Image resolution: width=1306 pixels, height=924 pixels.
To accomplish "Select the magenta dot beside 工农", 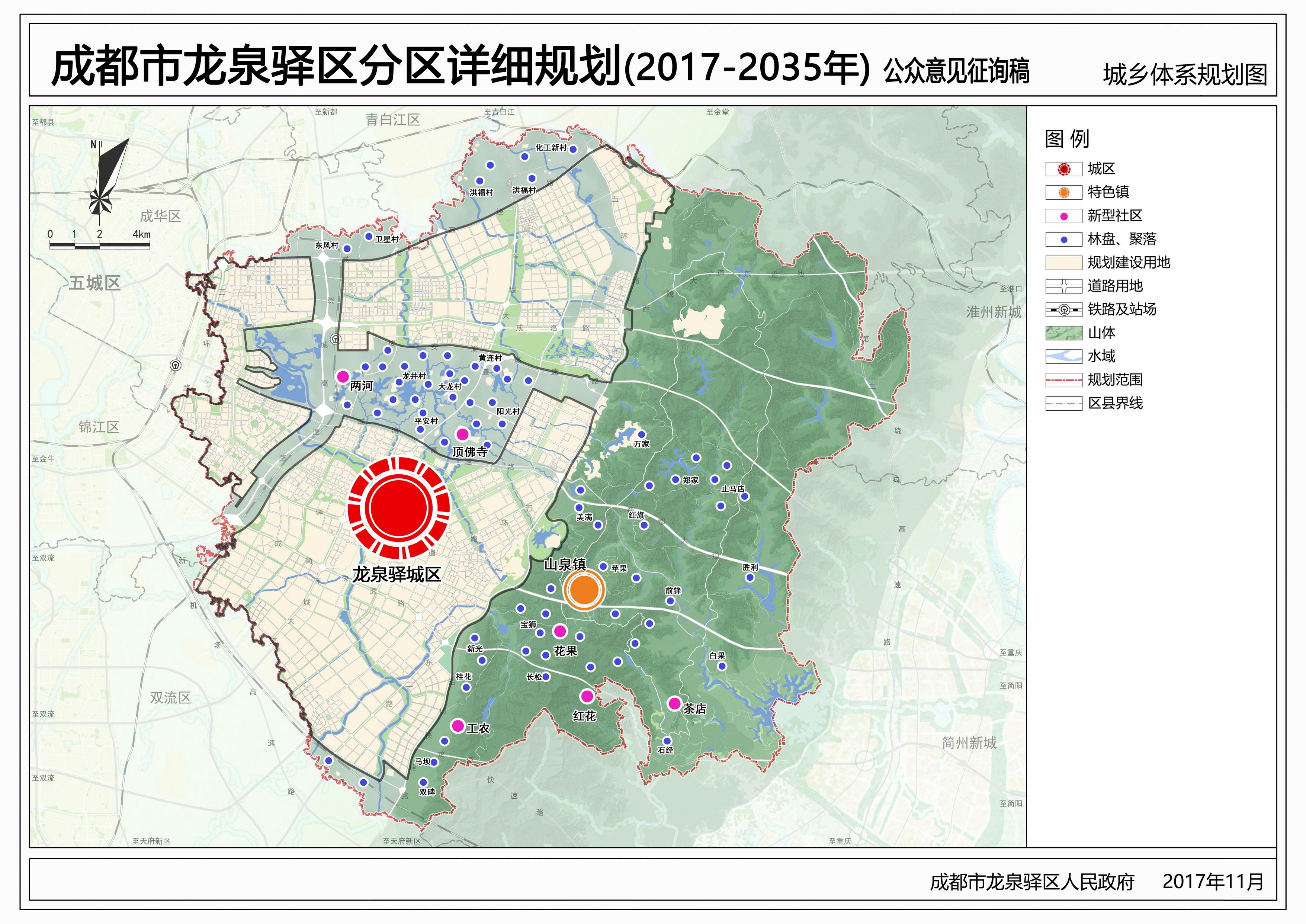I will click(x=457, y=725).
